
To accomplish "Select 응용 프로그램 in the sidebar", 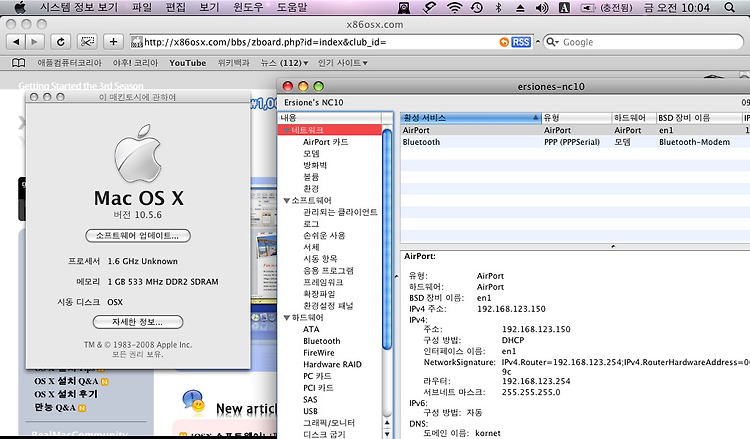I will click(x=328, y=271).
